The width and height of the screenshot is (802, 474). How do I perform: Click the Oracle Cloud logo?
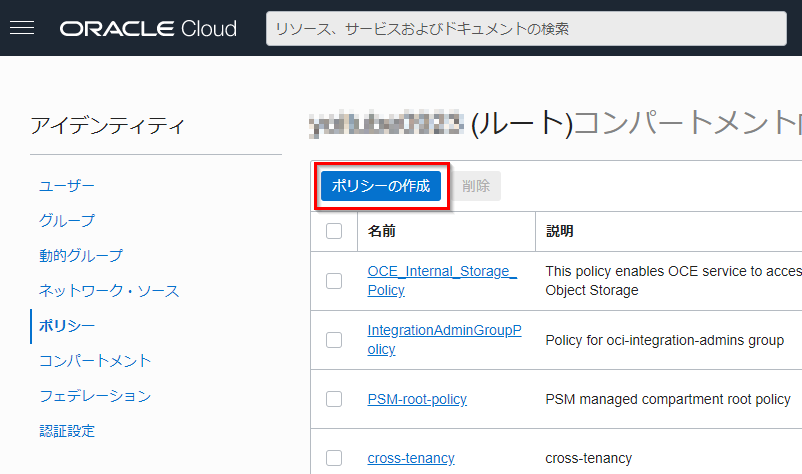coord(148,28)
